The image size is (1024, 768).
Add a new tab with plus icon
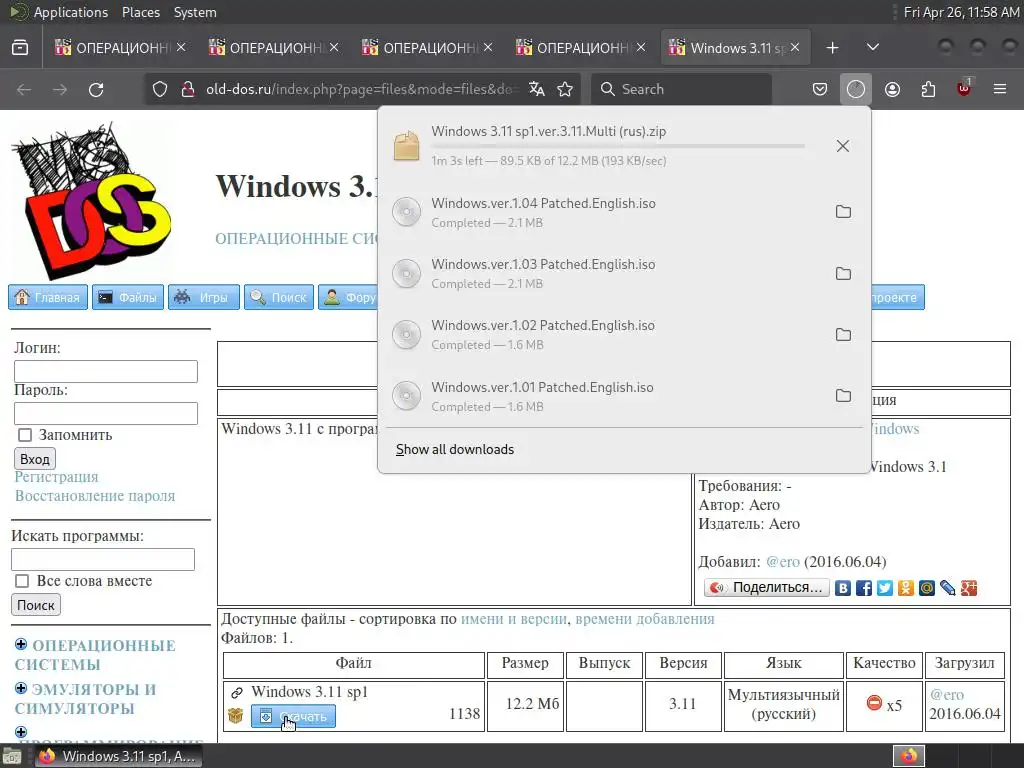coord(833,48)
